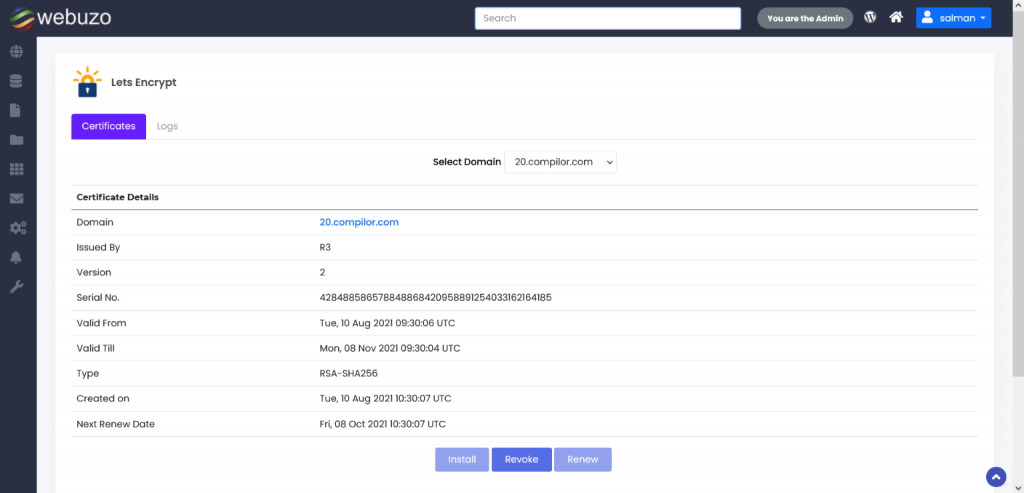Click the Install button
1024x493 pixels.
point(462,459)
